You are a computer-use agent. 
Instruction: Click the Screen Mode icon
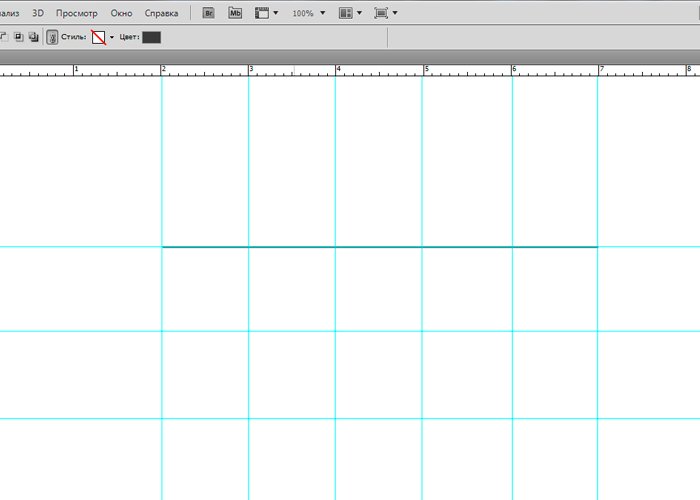click(x=380, y=14)
